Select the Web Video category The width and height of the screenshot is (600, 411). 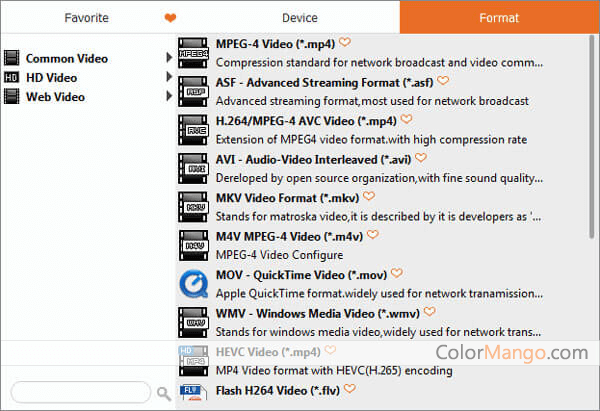click(x=55, y=97)
